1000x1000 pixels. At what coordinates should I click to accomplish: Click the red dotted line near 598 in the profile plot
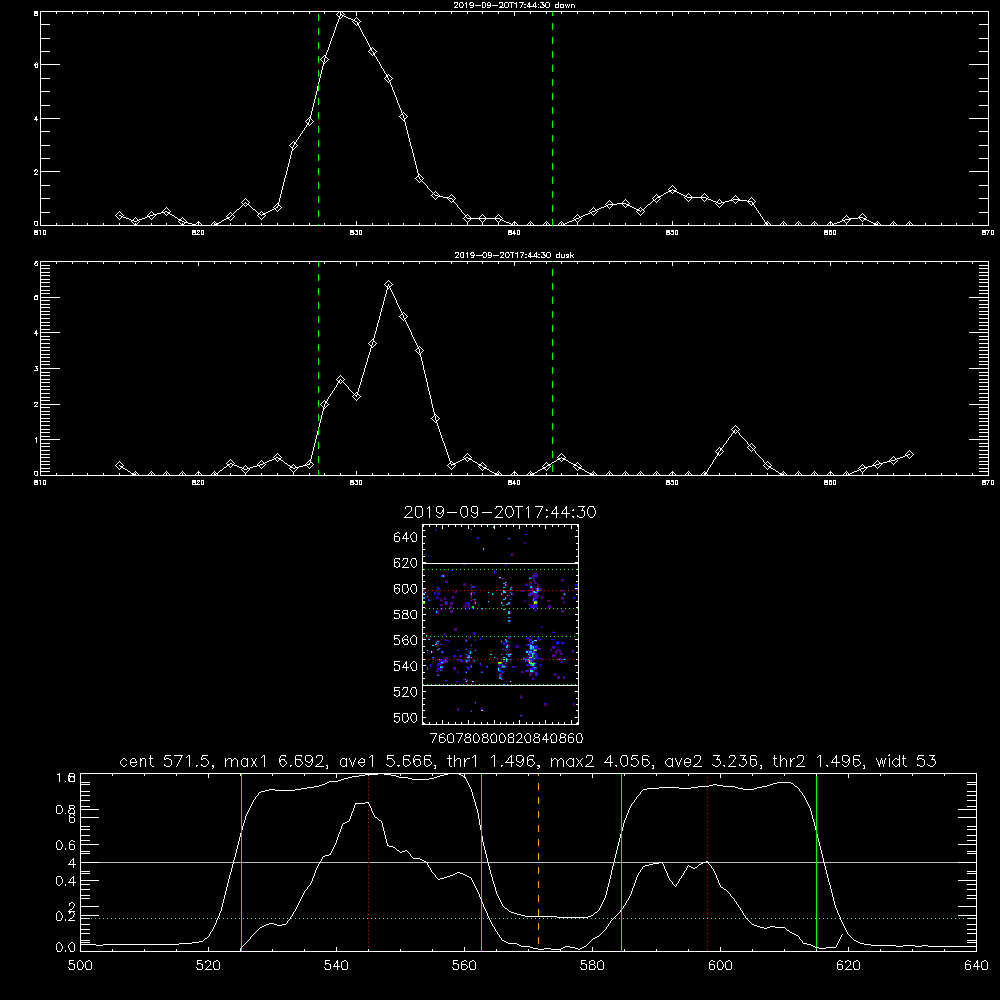click(x=707, y=862)
